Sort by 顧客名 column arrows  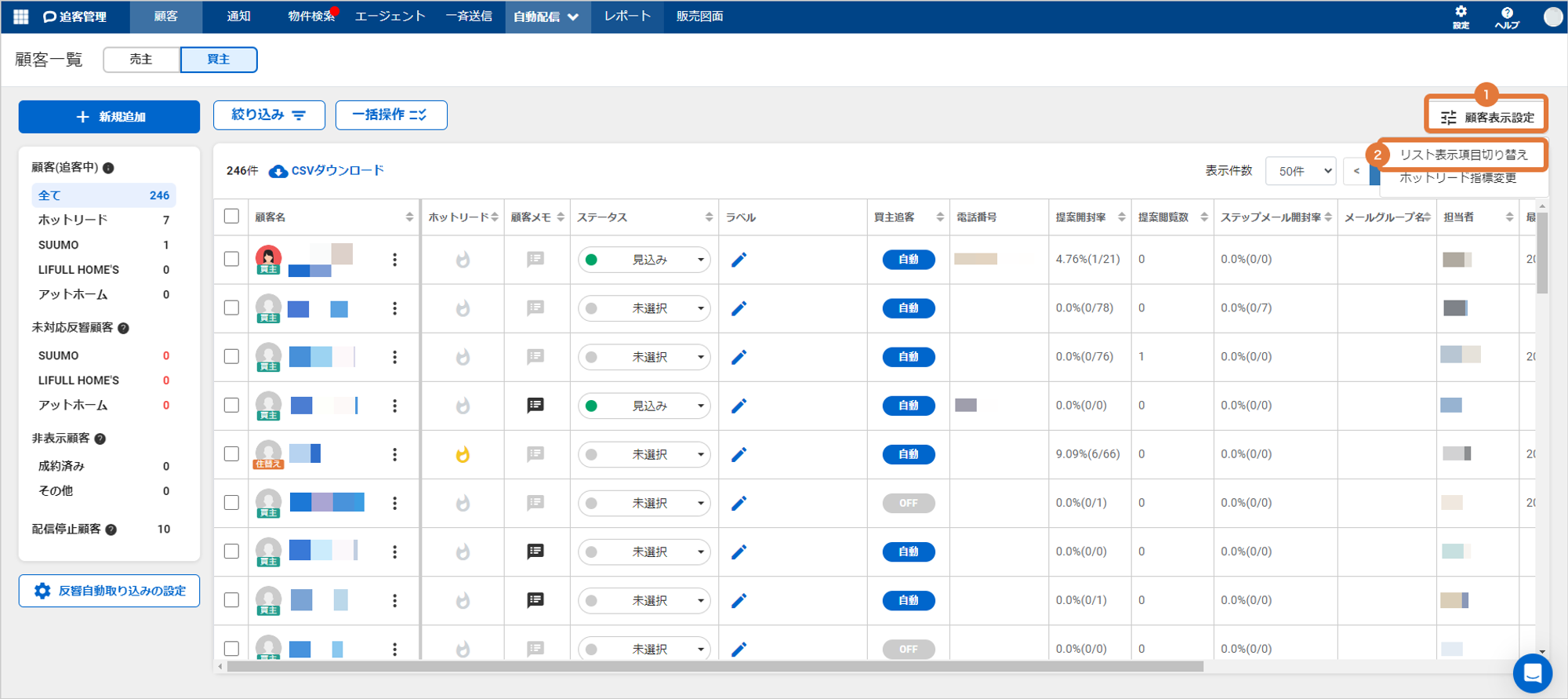[x=409, y=217]
